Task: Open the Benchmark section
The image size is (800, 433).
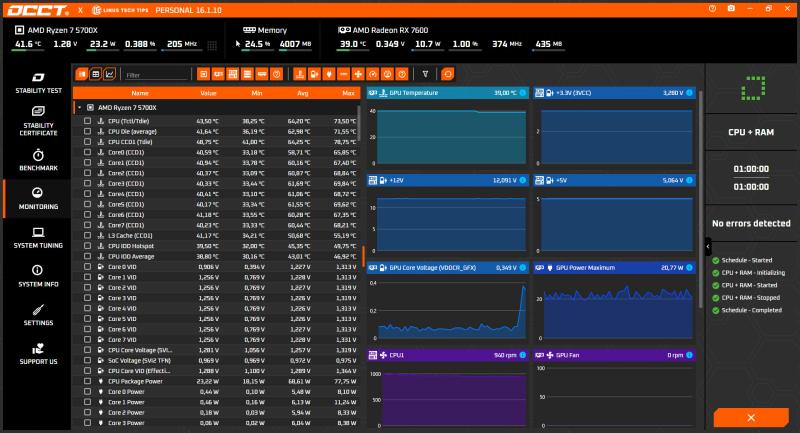Action: point(38,160)
